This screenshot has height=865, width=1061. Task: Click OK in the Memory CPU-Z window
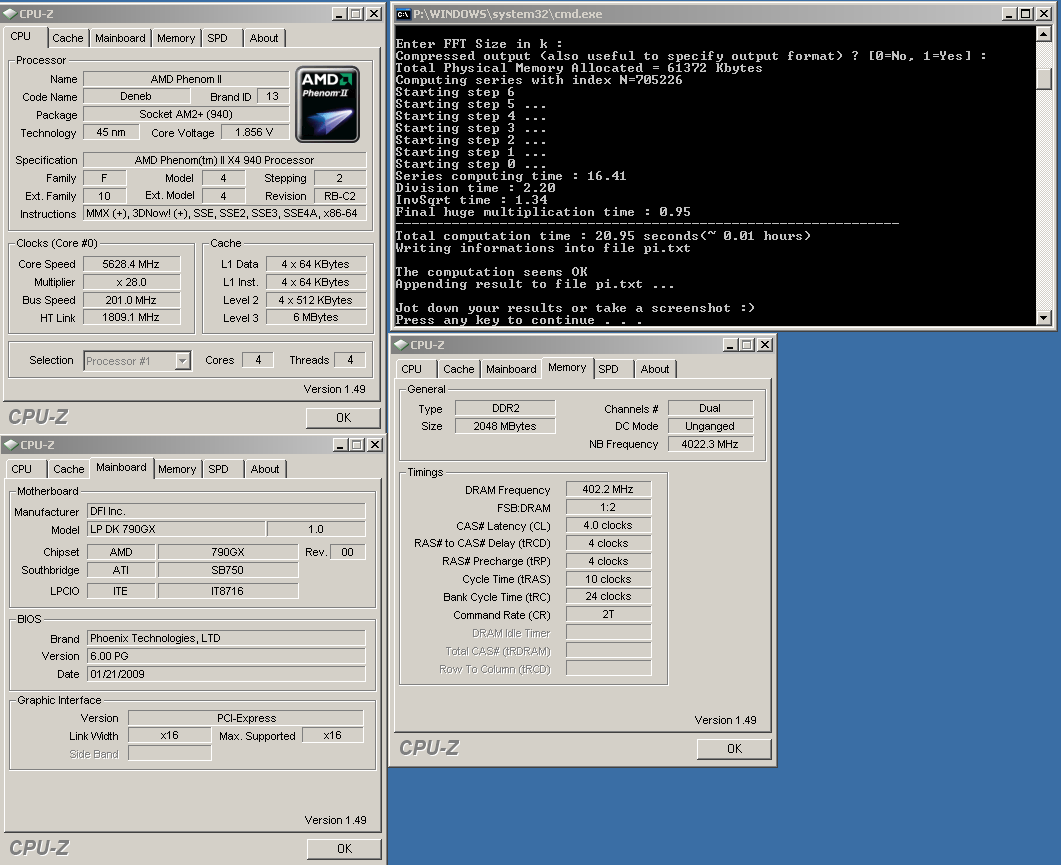click(734, 749)
